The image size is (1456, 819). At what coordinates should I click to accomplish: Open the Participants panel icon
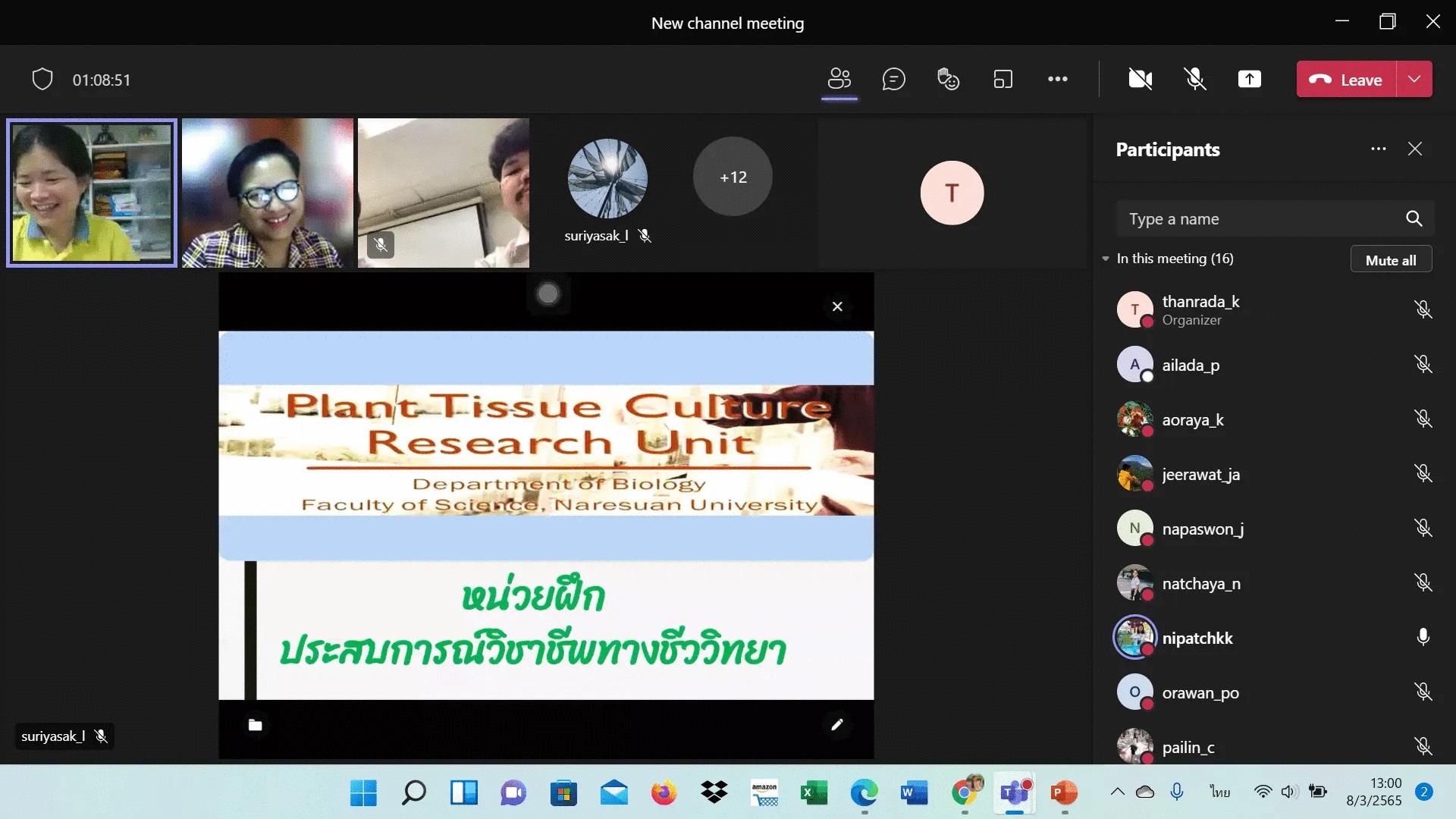pos(839,79)
